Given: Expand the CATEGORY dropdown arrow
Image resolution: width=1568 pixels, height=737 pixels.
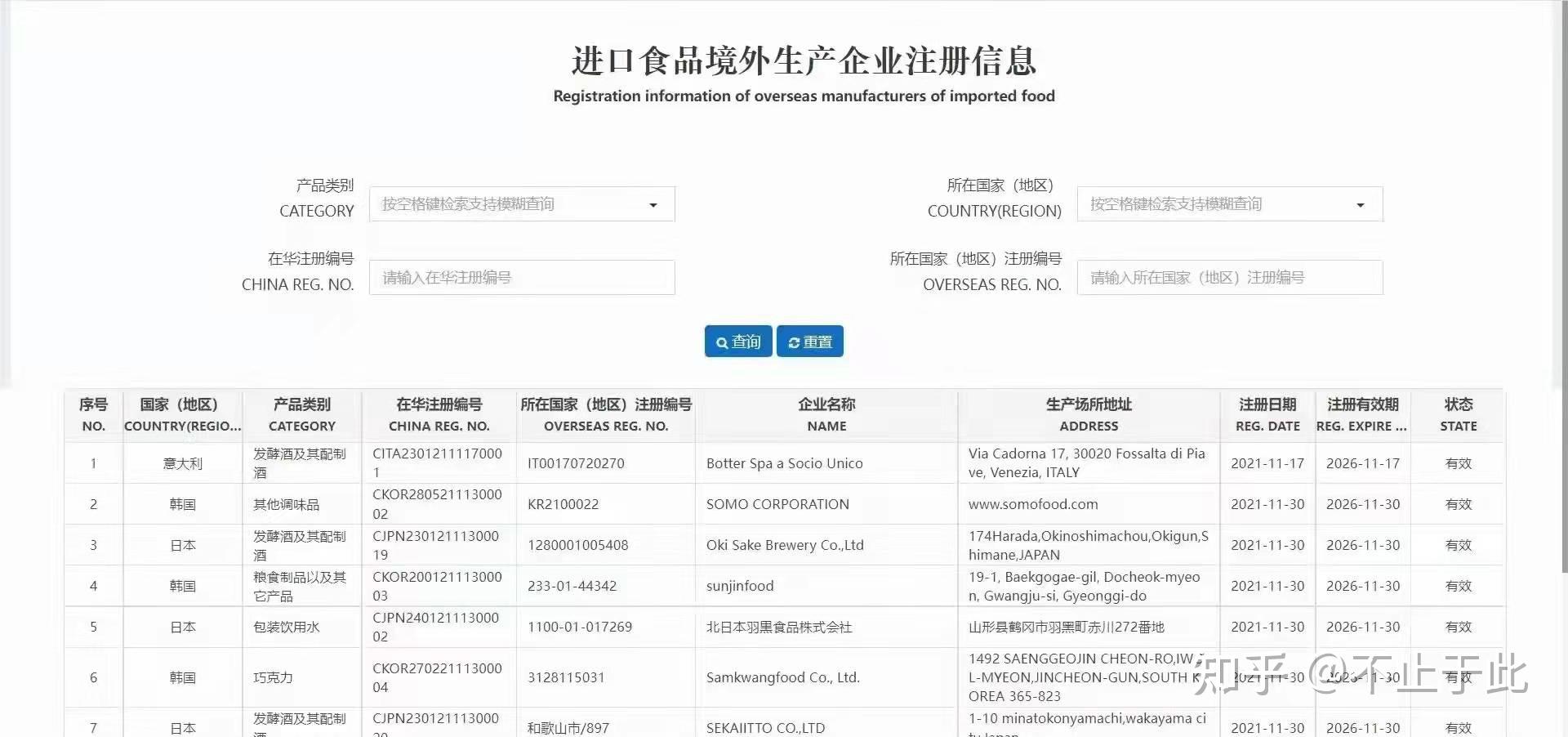Looking at the screenshot, I should [x=653, y=205].
